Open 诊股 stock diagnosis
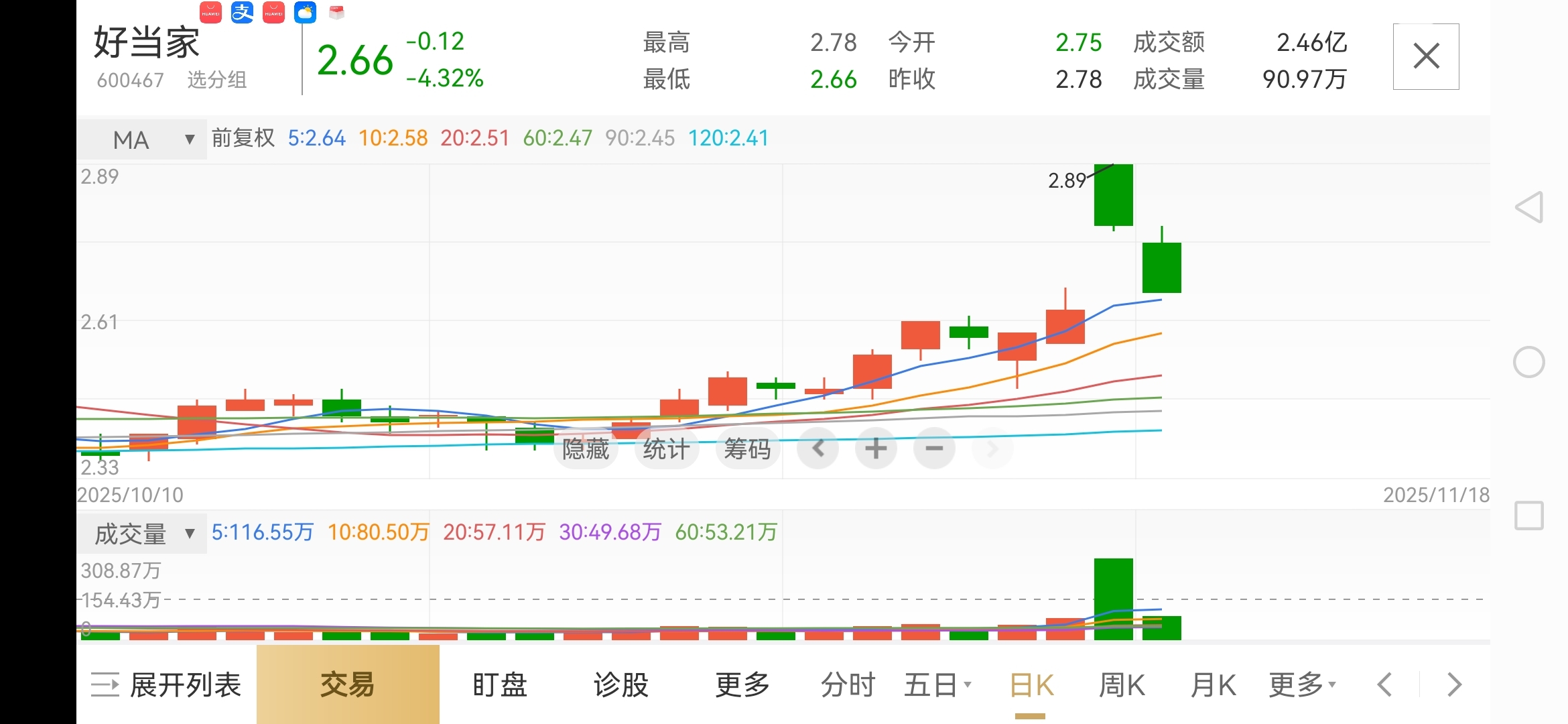Screen dimensions: 1568x724 coord(620,685)
